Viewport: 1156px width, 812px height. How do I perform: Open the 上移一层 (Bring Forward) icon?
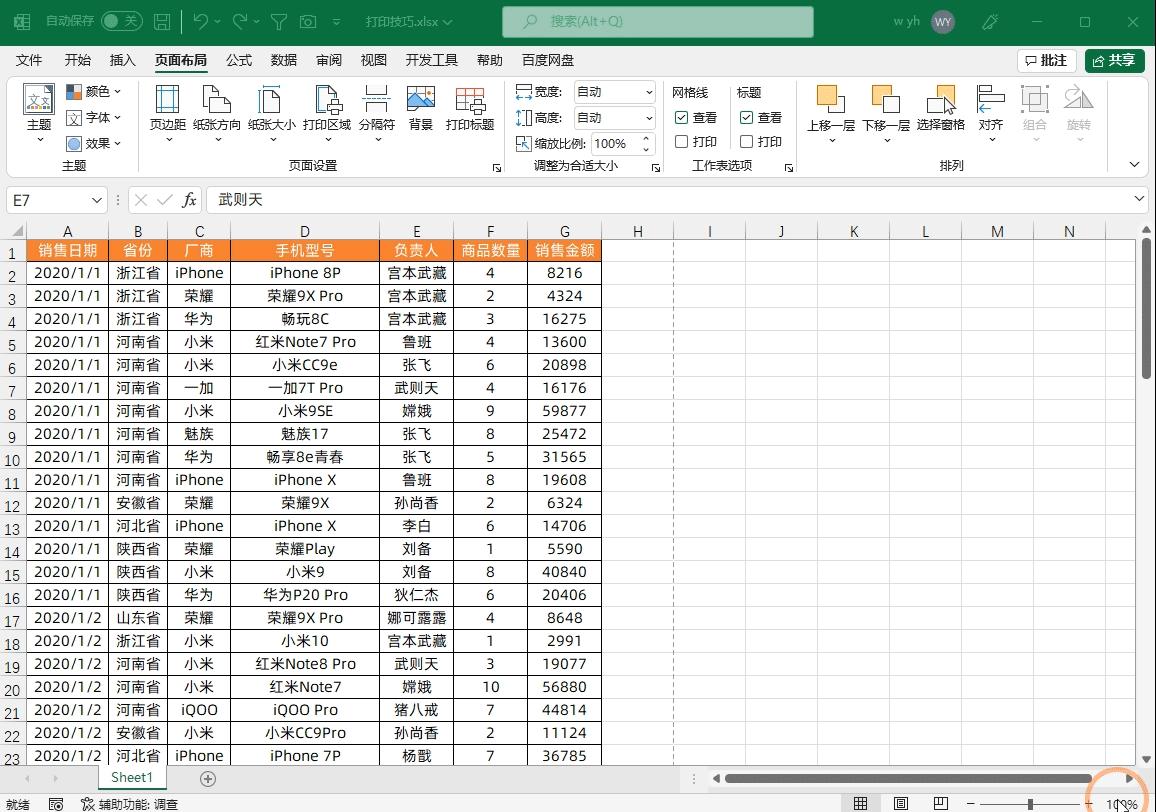point(830,110)
